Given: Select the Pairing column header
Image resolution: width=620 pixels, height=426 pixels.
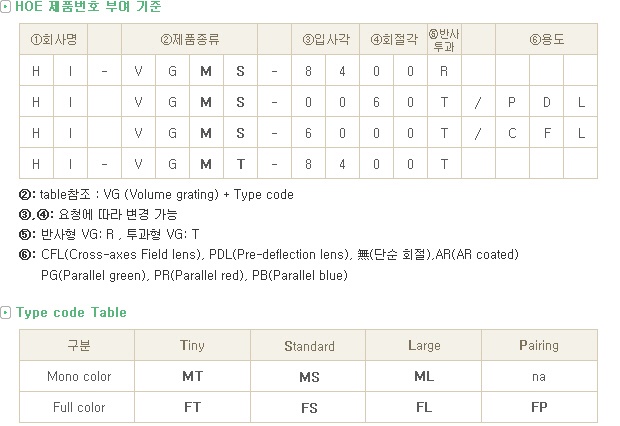Looking at the screenshot, I should coord(539,345).
